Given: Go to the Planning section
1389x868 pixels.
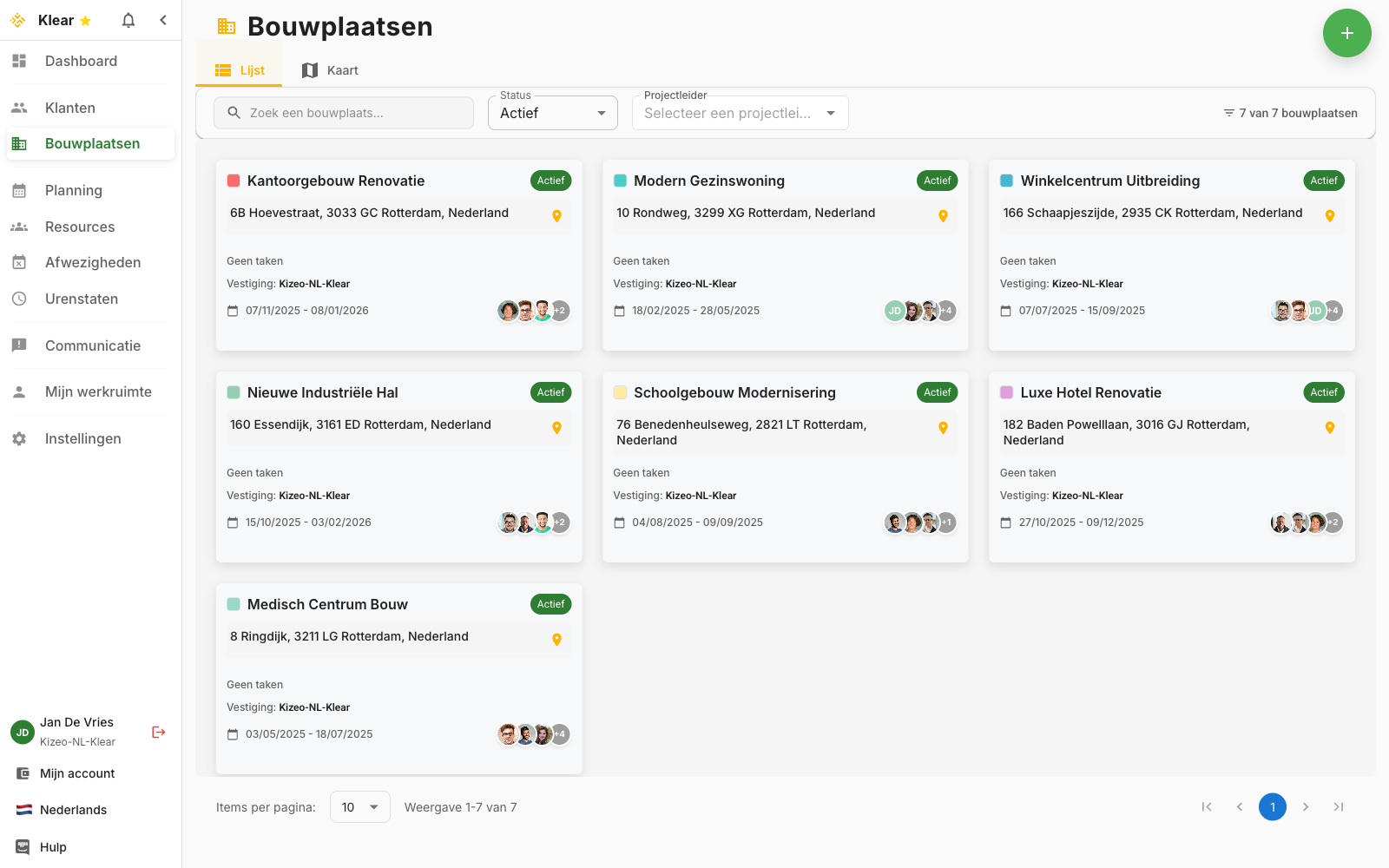Looking at the screenshot, I should [73, 190].
